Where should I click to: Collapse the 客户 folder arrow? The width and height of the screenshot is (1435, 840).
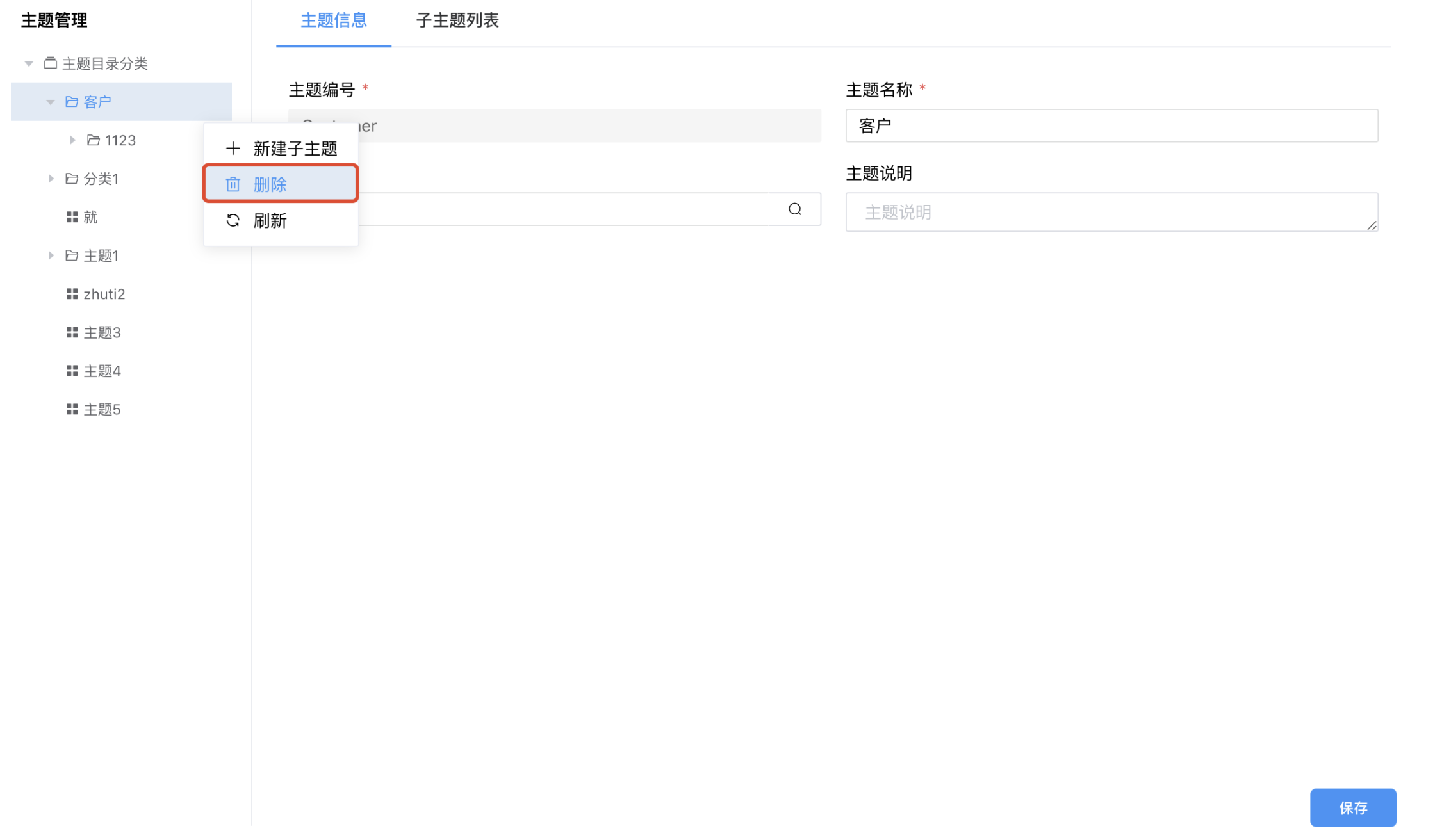tap(51, 102)
